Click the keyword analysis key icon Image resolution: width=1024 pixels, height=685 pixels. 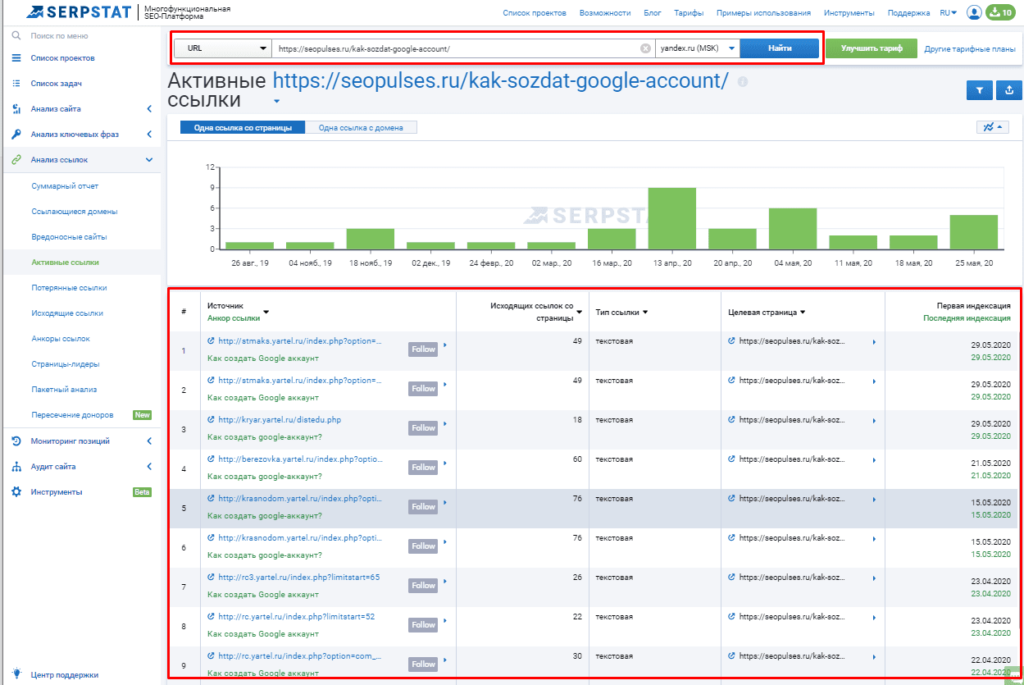16,134
